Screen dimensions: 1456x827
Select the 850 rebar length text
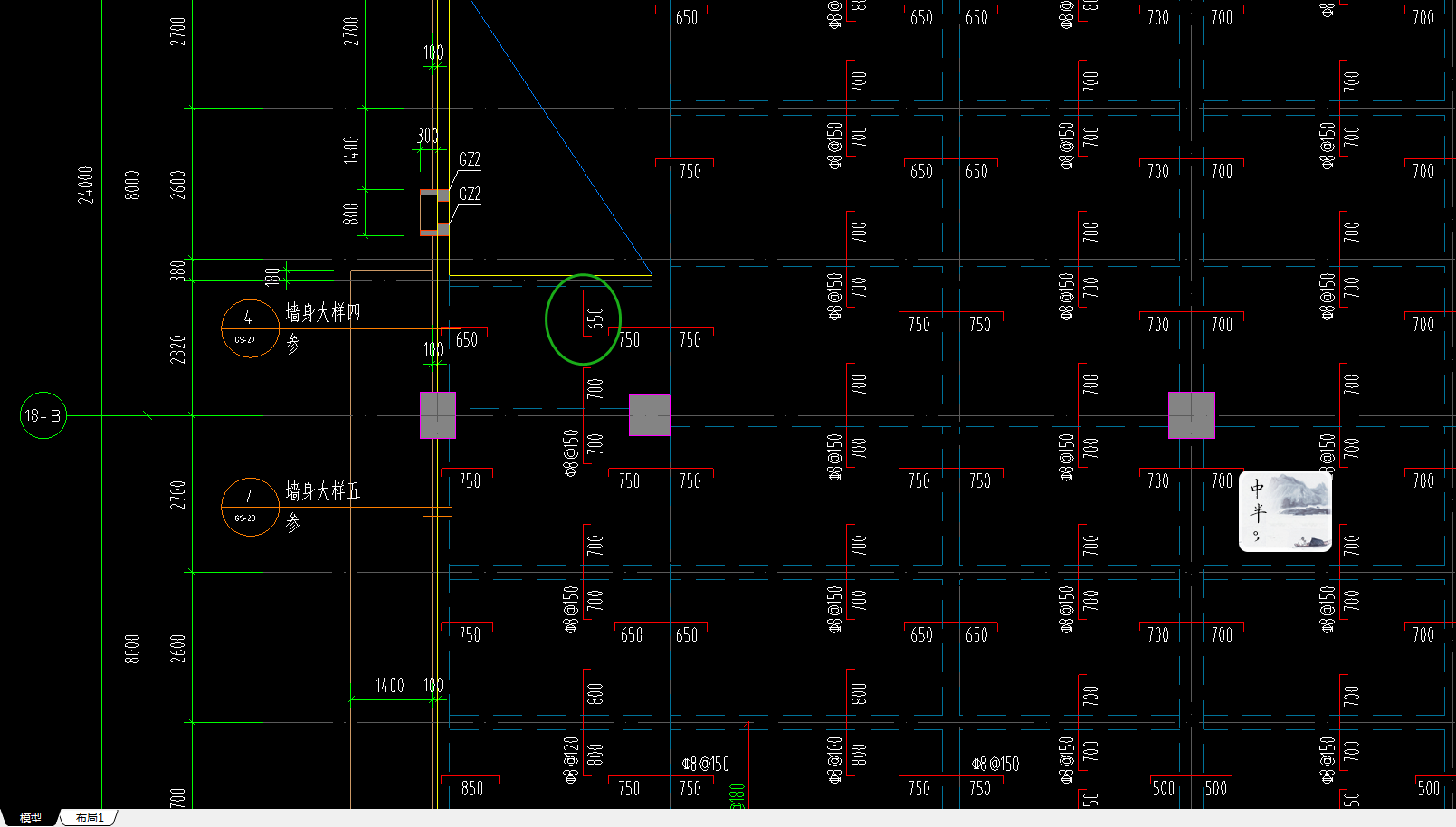click(x=472, y=789)
